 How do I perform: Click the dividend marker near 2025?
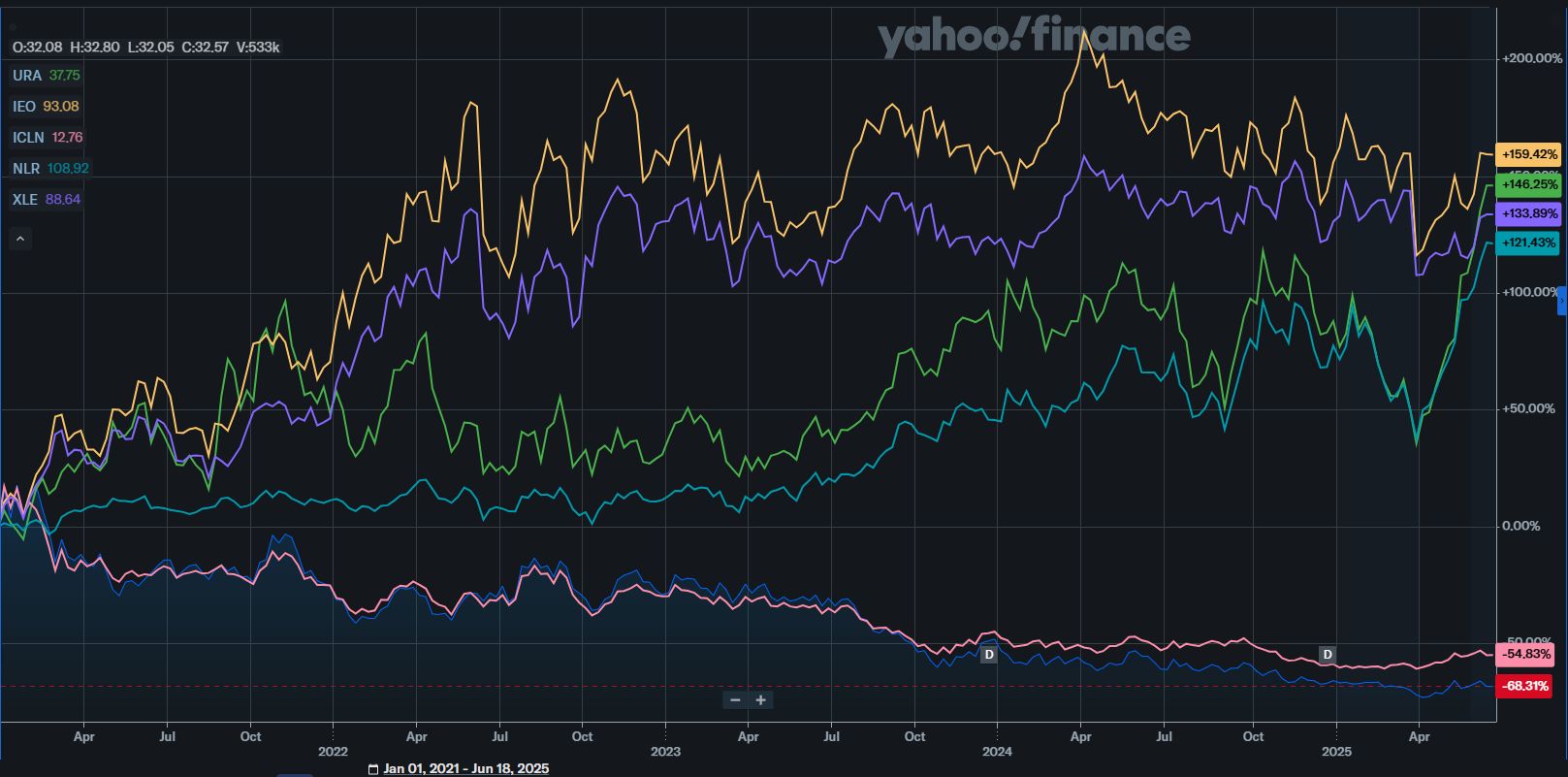1328,655
